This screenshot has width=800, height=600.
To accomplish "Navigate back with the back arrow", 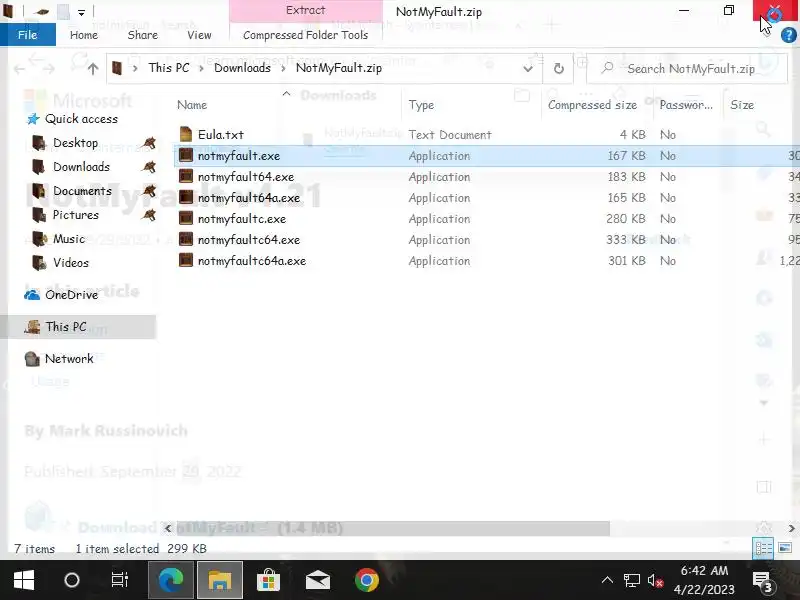I will [x=19, y=68].
